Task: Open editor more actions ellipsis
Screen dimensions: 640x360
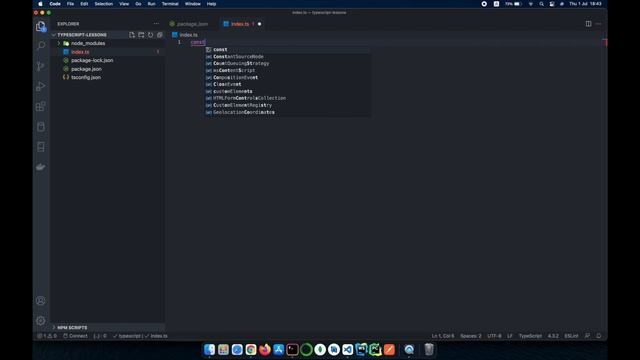Action: click(x=599, y=24)
